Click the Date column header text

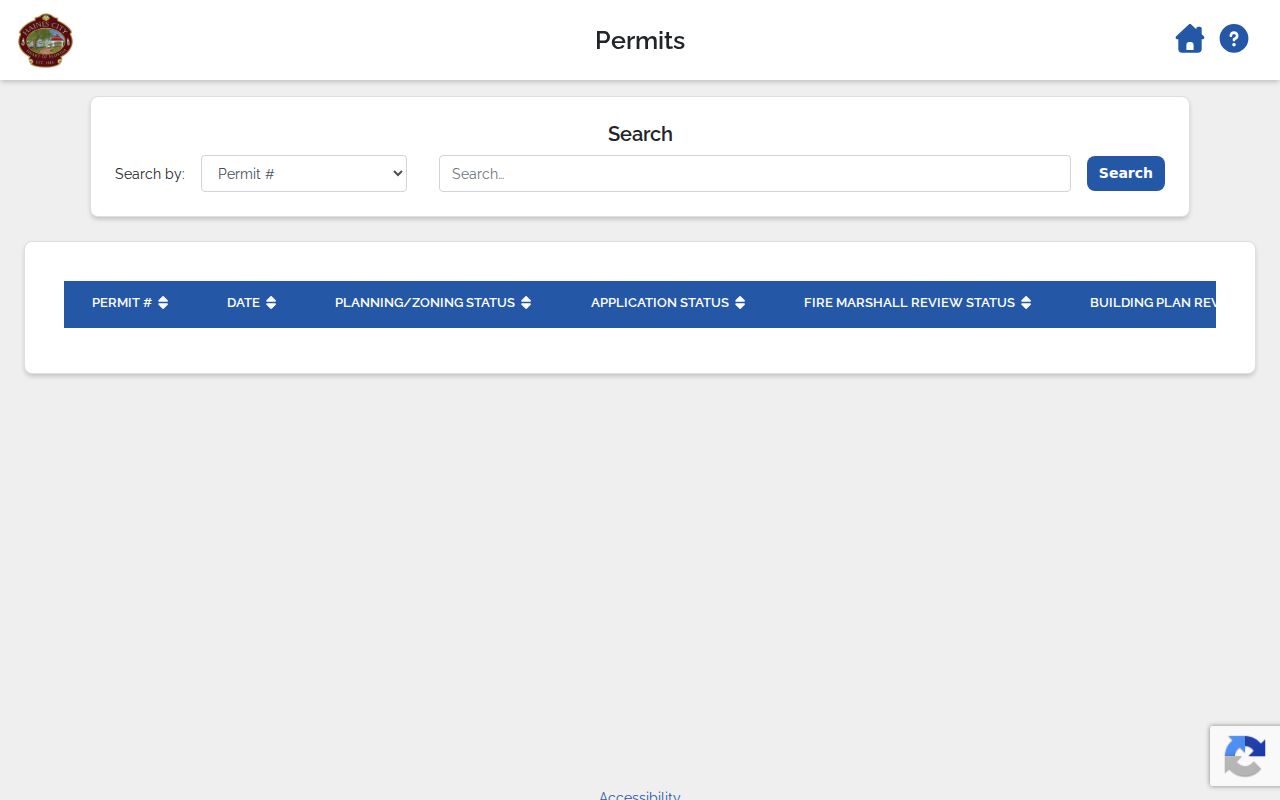pyautogui.click(x=243, y=303)
